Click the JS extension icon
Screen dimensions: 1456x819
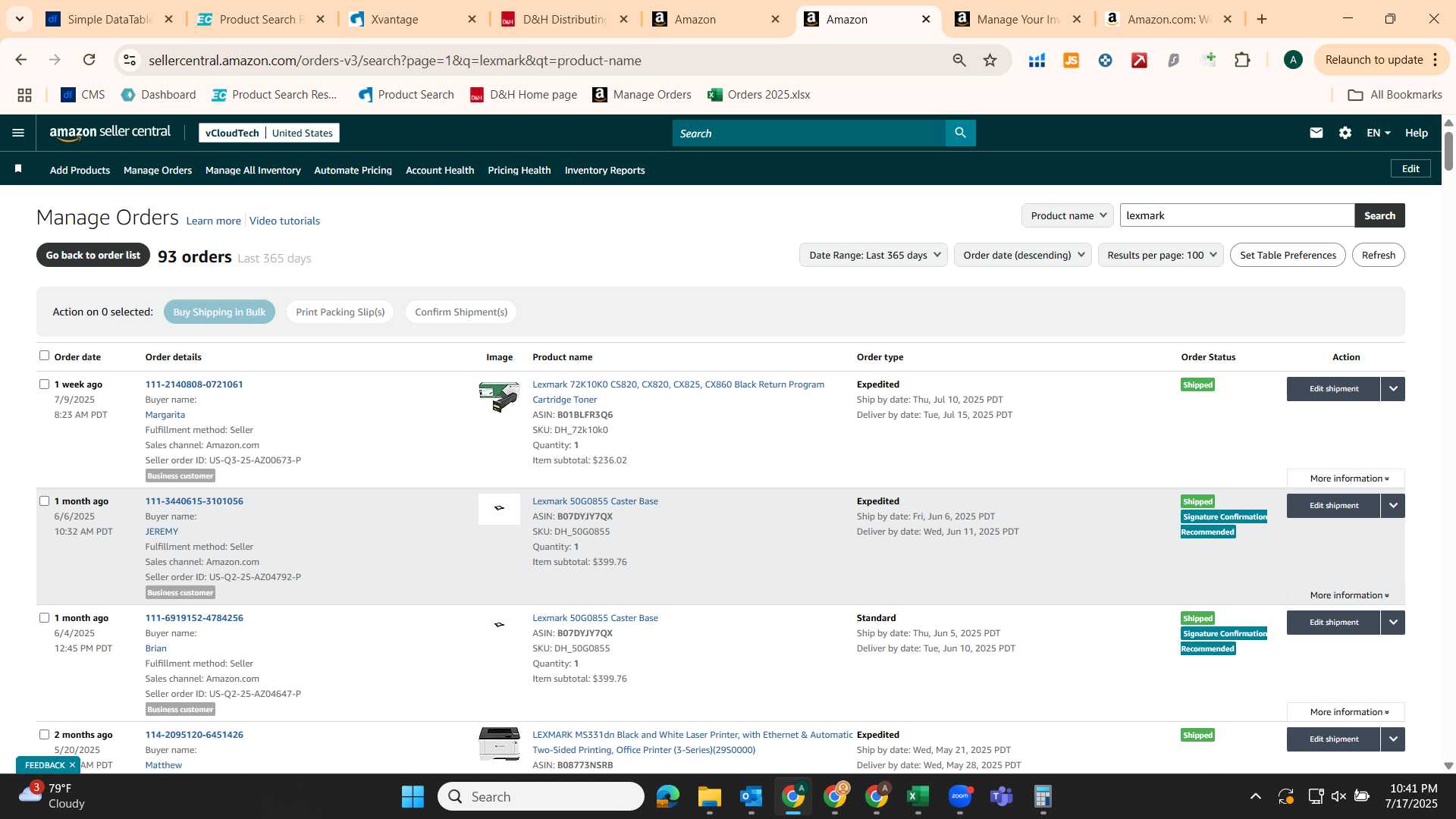[x=1071, y=60]
